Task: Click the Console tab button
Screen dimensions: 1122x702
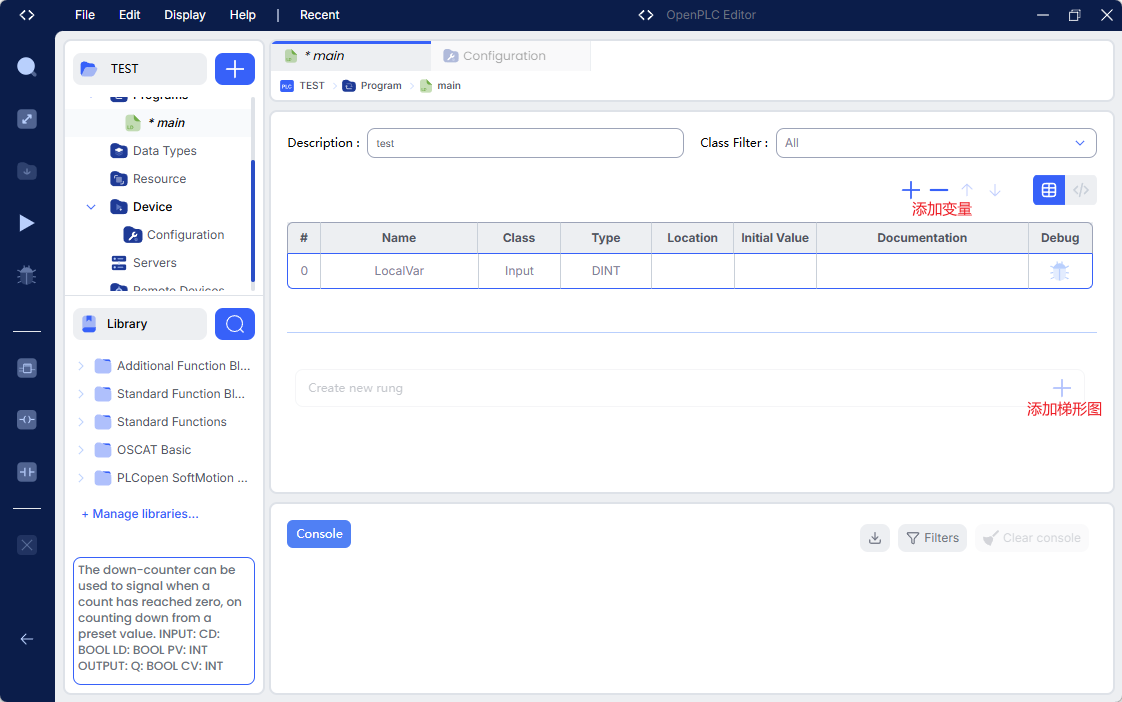Action: [319, 534]
